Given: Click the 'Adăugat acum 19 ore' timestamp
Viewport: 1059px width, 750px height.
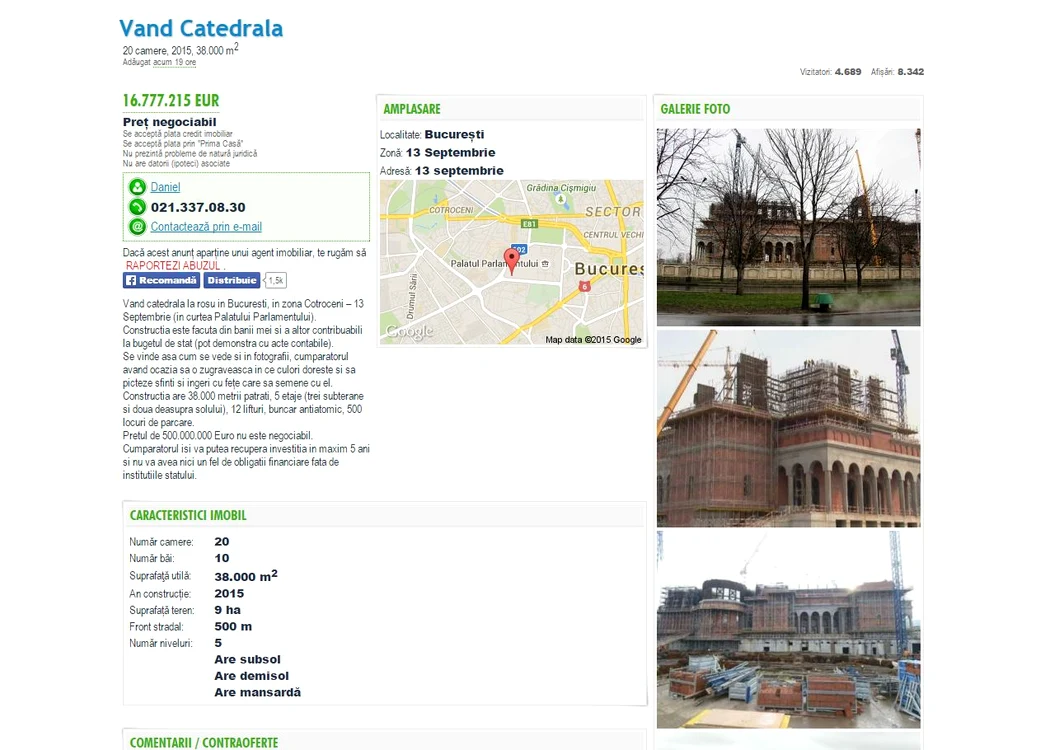Looking at the screenshot, I should pos(159,62).
